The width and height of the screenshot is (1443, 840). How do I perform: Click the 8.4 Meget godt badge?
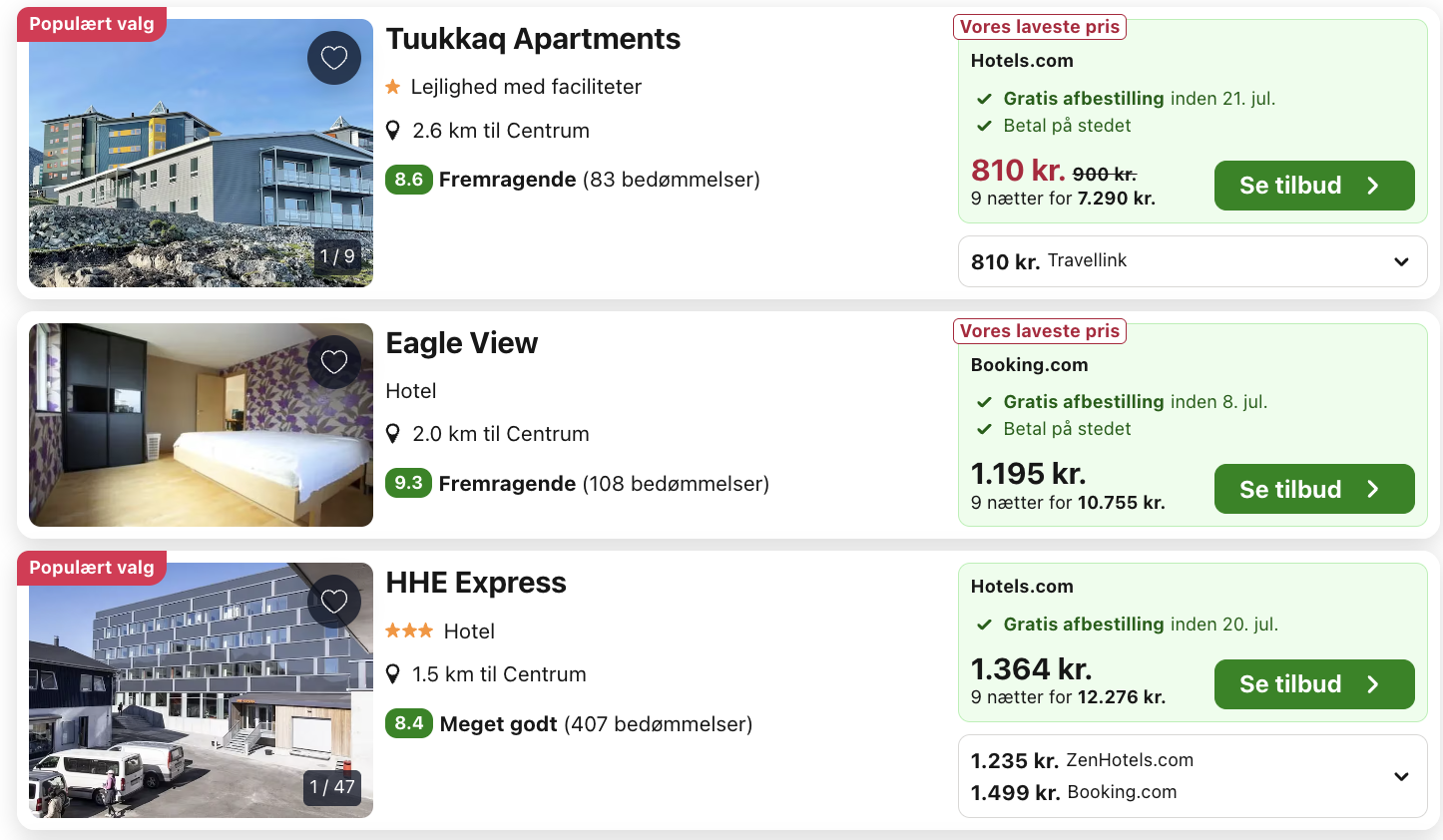tap(409, 723)
